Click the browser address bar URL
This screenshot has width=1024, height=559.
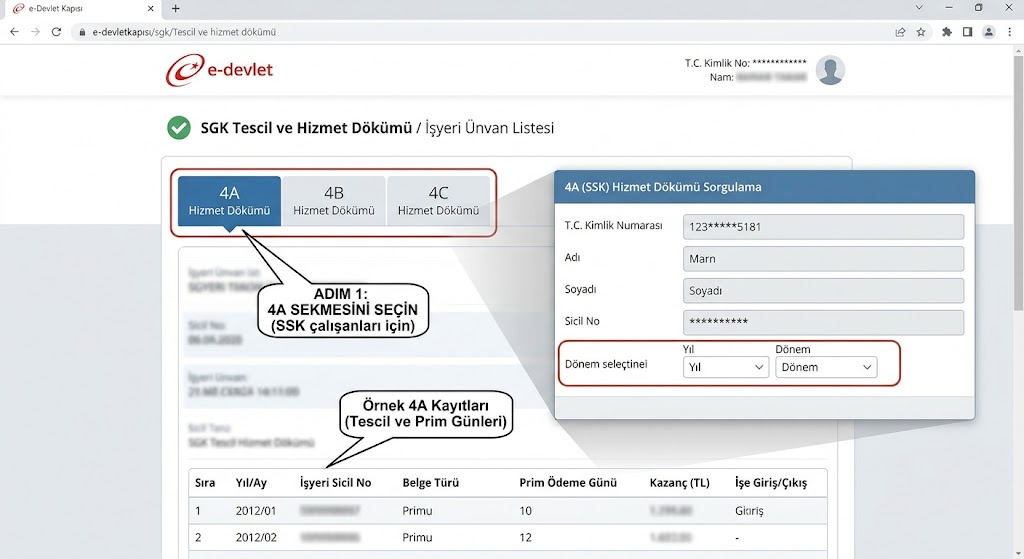click(184, 31)
